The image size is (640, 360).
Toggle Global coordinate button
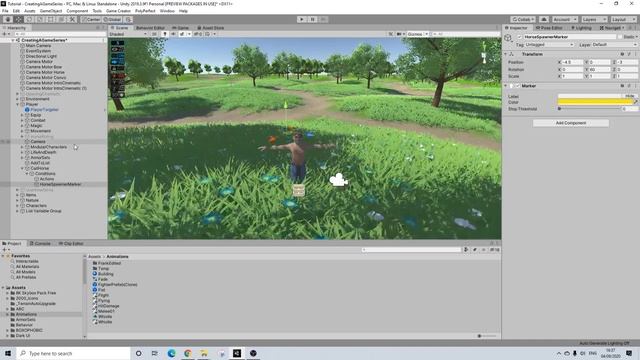tap(112, 19)
